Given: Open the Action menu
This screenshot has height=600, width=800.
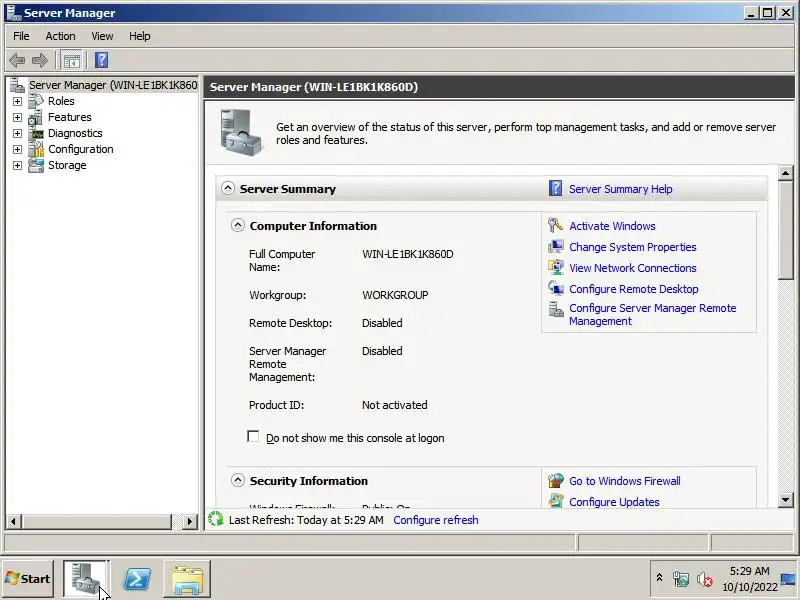Looking at the screenshot, I should [60, 36].
